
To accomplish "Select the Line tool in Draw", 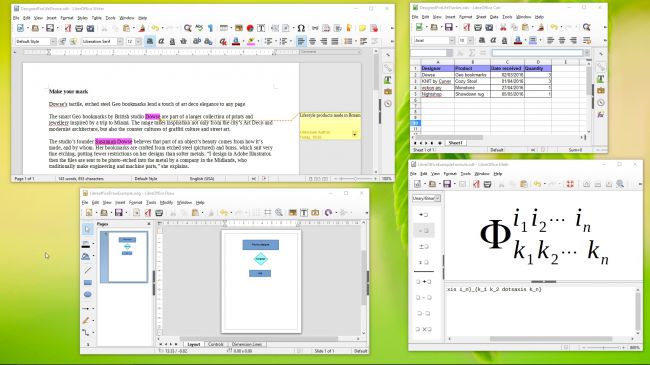I will (x=87, y=270).
